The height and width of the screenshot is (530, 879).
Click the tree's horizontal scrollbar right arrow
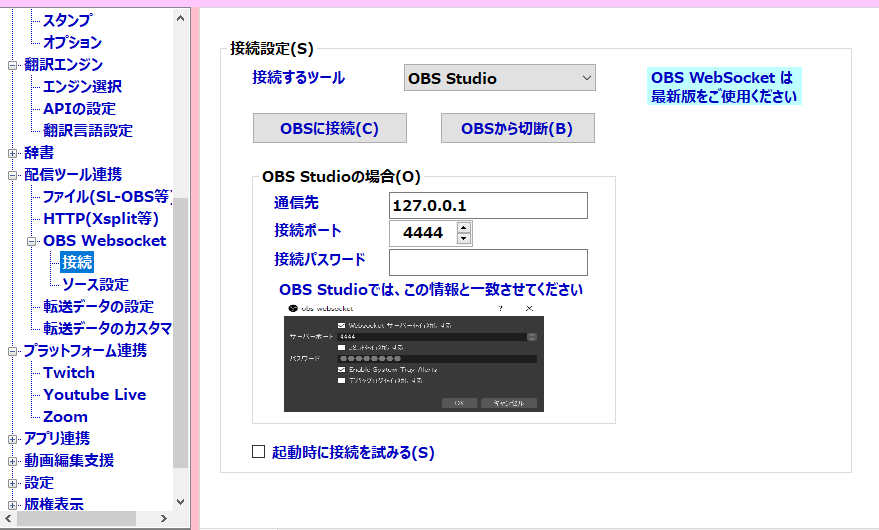[164, 518]
